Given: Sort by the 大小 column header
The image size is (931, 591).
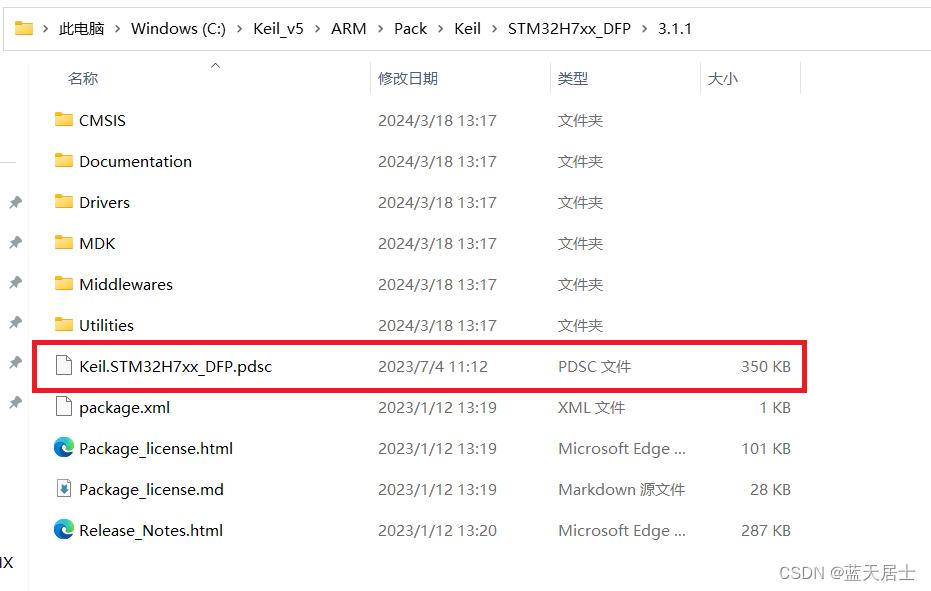Looking at the screenshot, I should click(723, 78).
